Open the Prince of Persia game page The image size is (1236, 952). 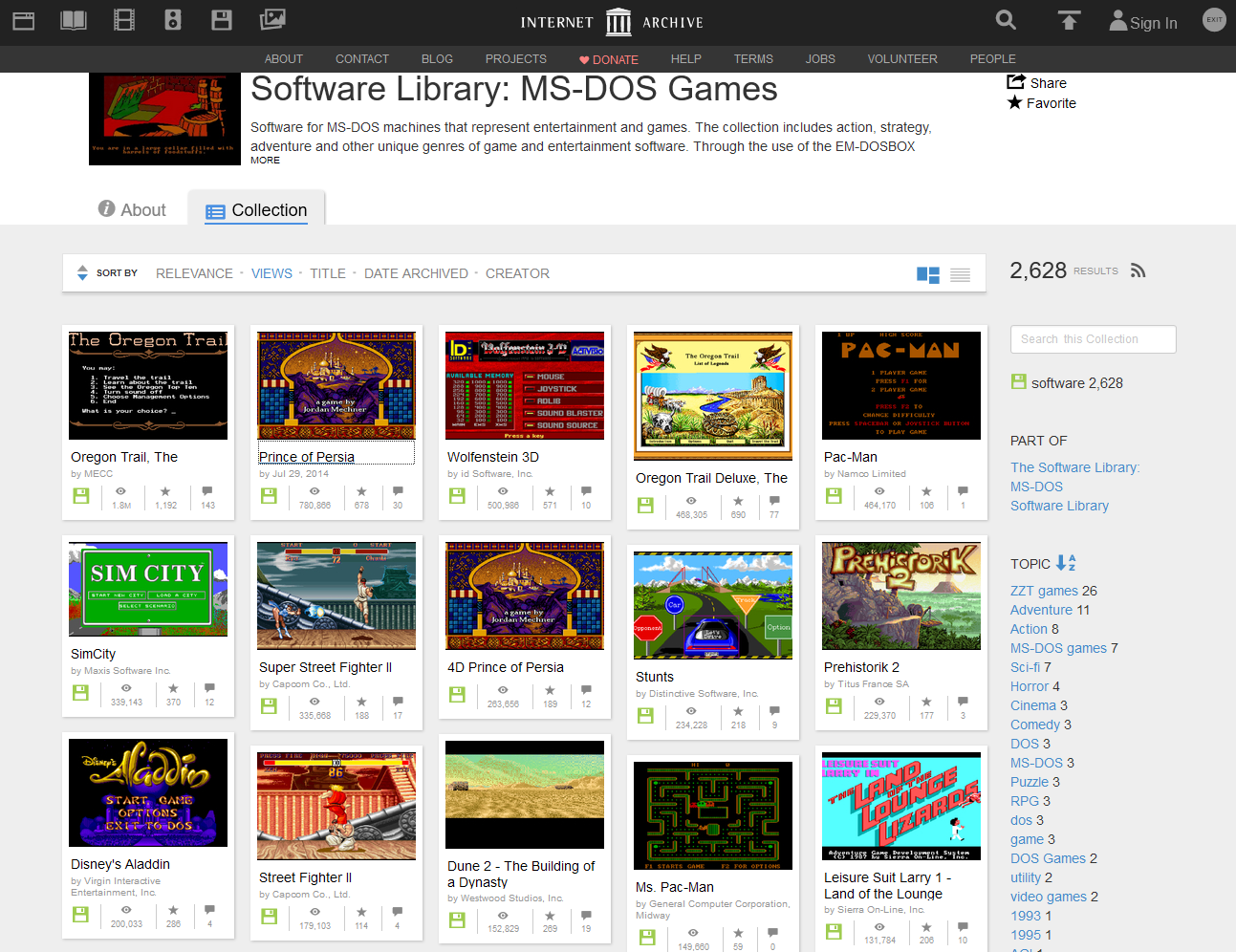pos(306,457)
